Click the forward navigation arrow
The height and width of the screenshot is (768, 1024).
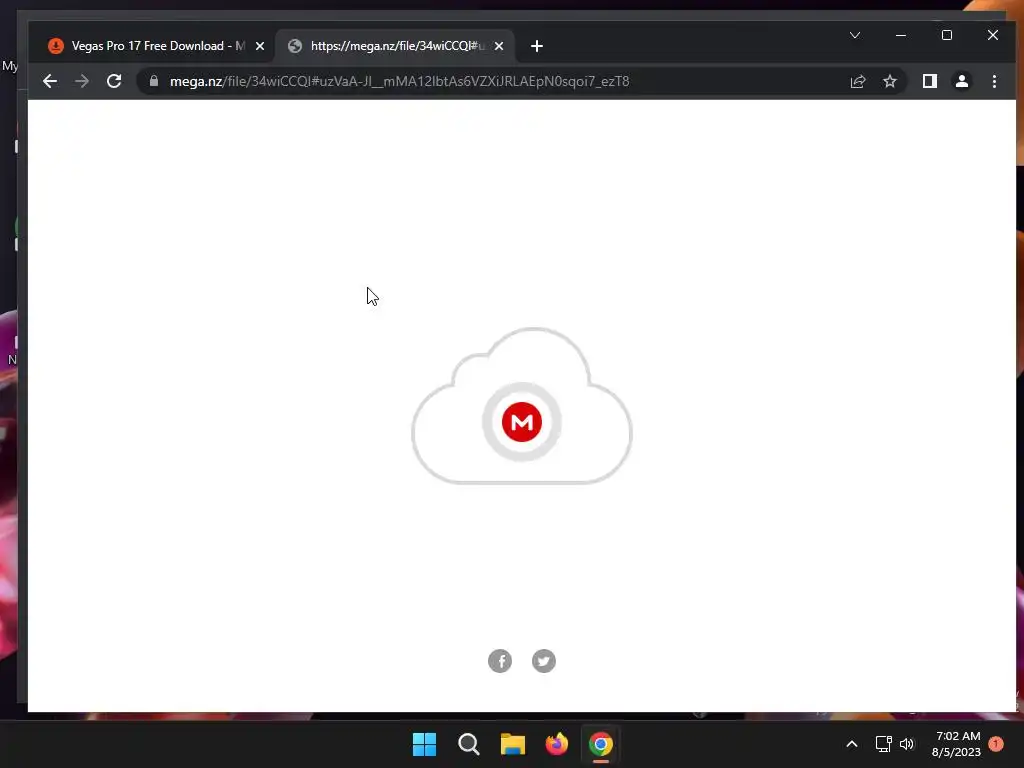(82, 81)
